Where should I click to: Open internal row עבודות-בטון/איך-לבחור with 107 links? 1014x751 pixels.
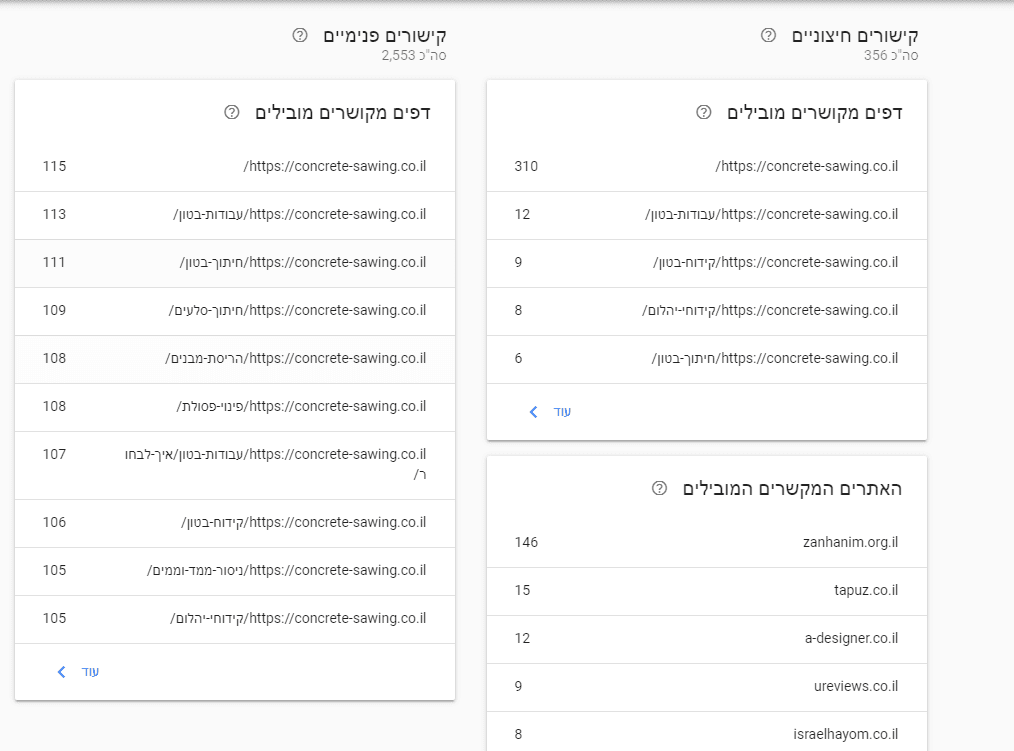pos(235,465)
